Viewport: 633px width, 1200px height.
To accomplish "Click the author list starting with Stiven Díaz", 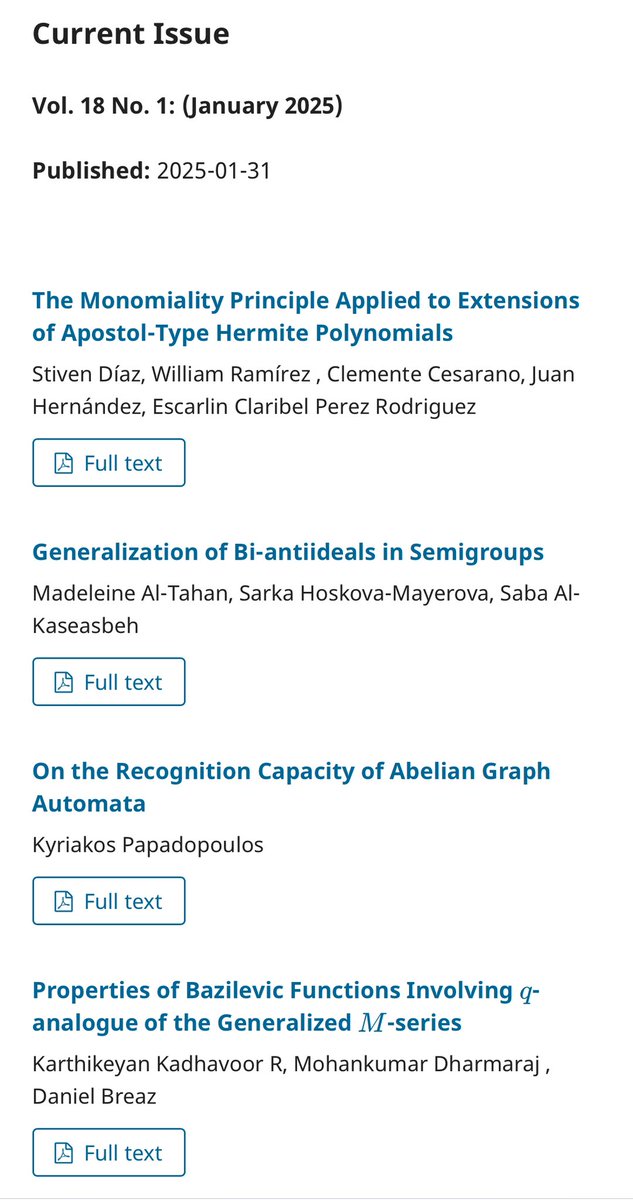I will pos(303,390).
